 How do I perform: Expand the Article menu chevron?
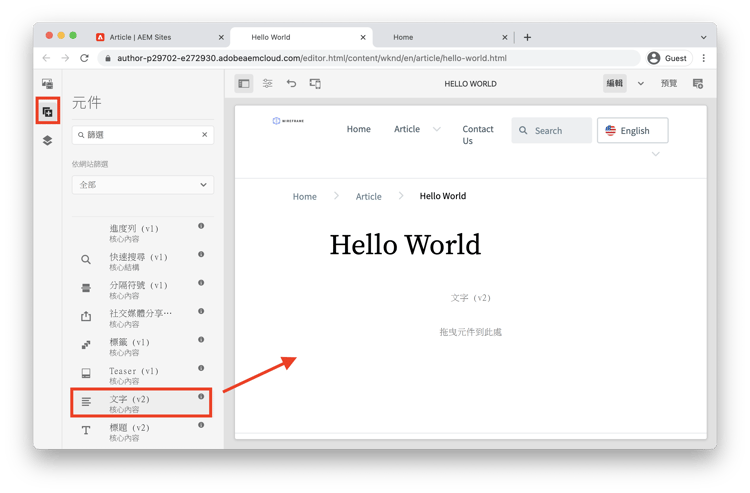click(x=437, y=129)
